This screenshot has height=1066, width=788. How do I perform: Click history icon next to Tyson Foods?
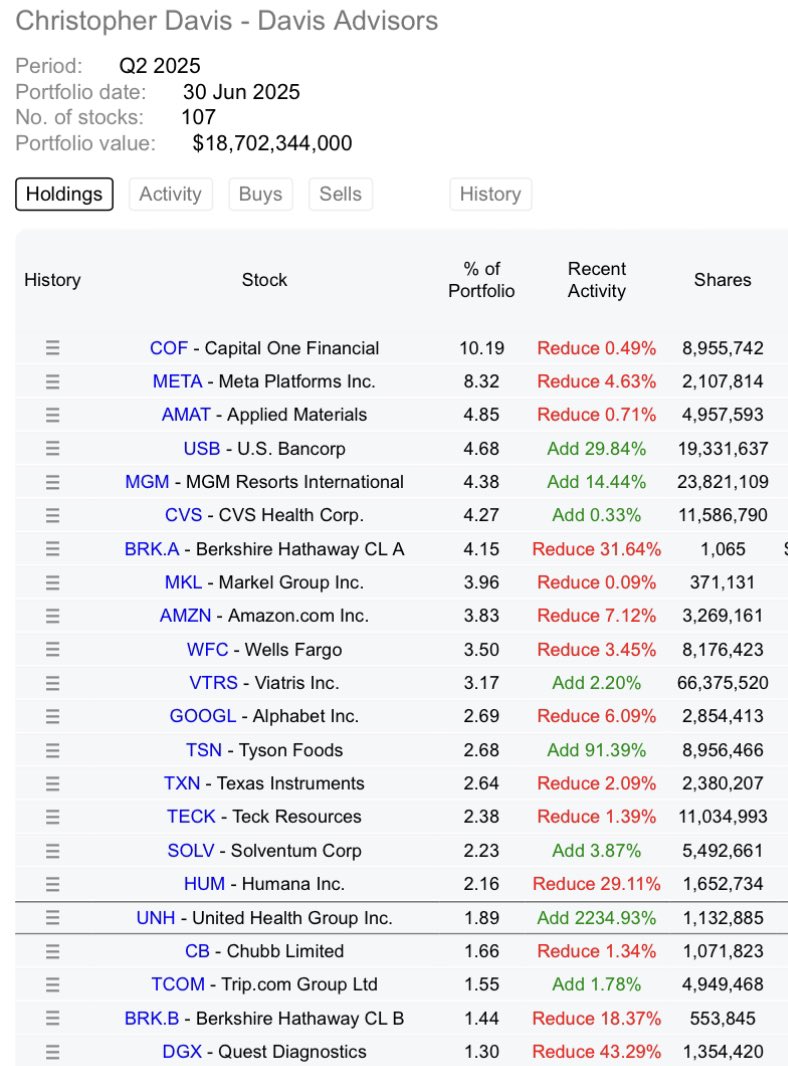52,750
